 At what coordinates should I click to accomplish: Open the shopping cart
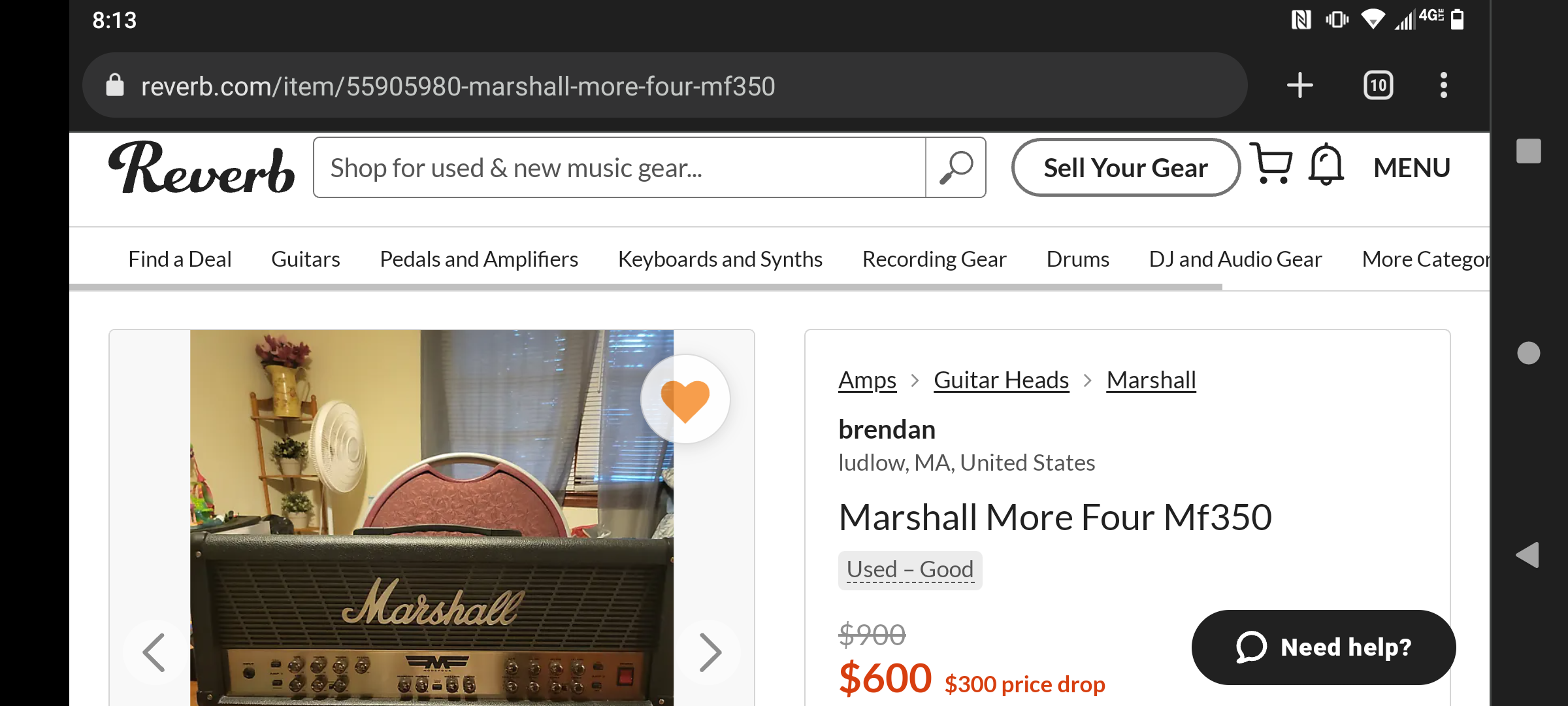point(1271,164)
